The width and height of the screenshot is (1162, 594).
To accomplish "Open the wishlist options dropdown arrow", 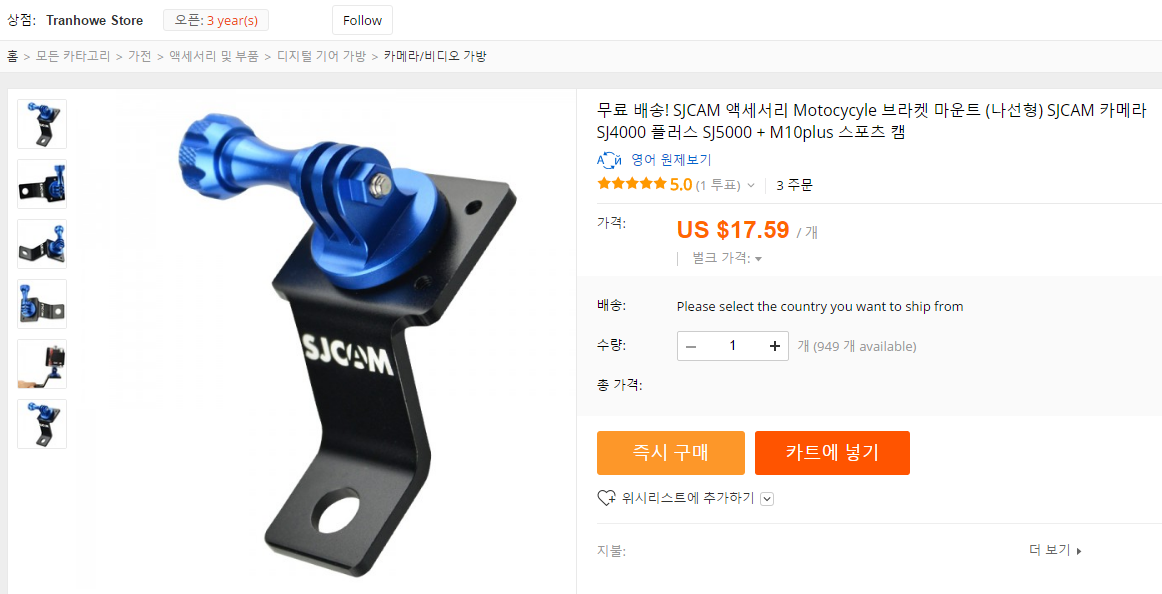I will (768, 499).
